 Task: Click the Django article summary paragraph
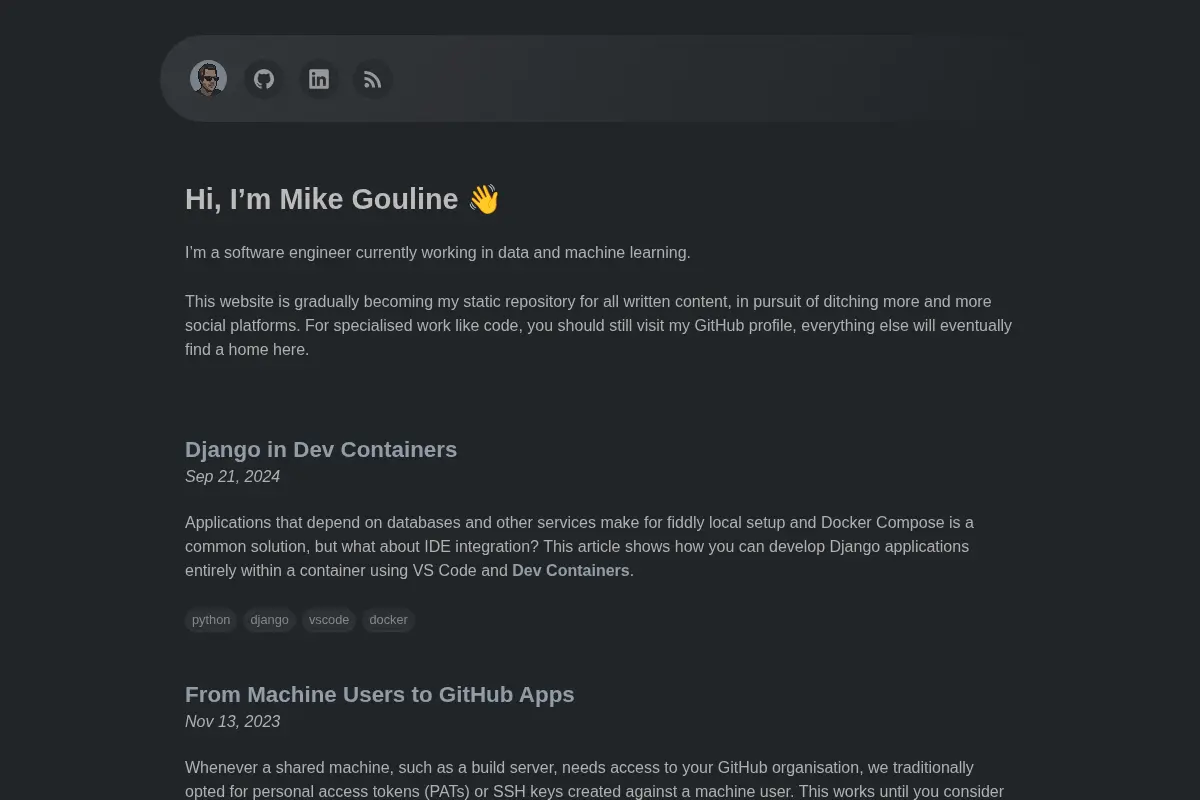[580, 547]
